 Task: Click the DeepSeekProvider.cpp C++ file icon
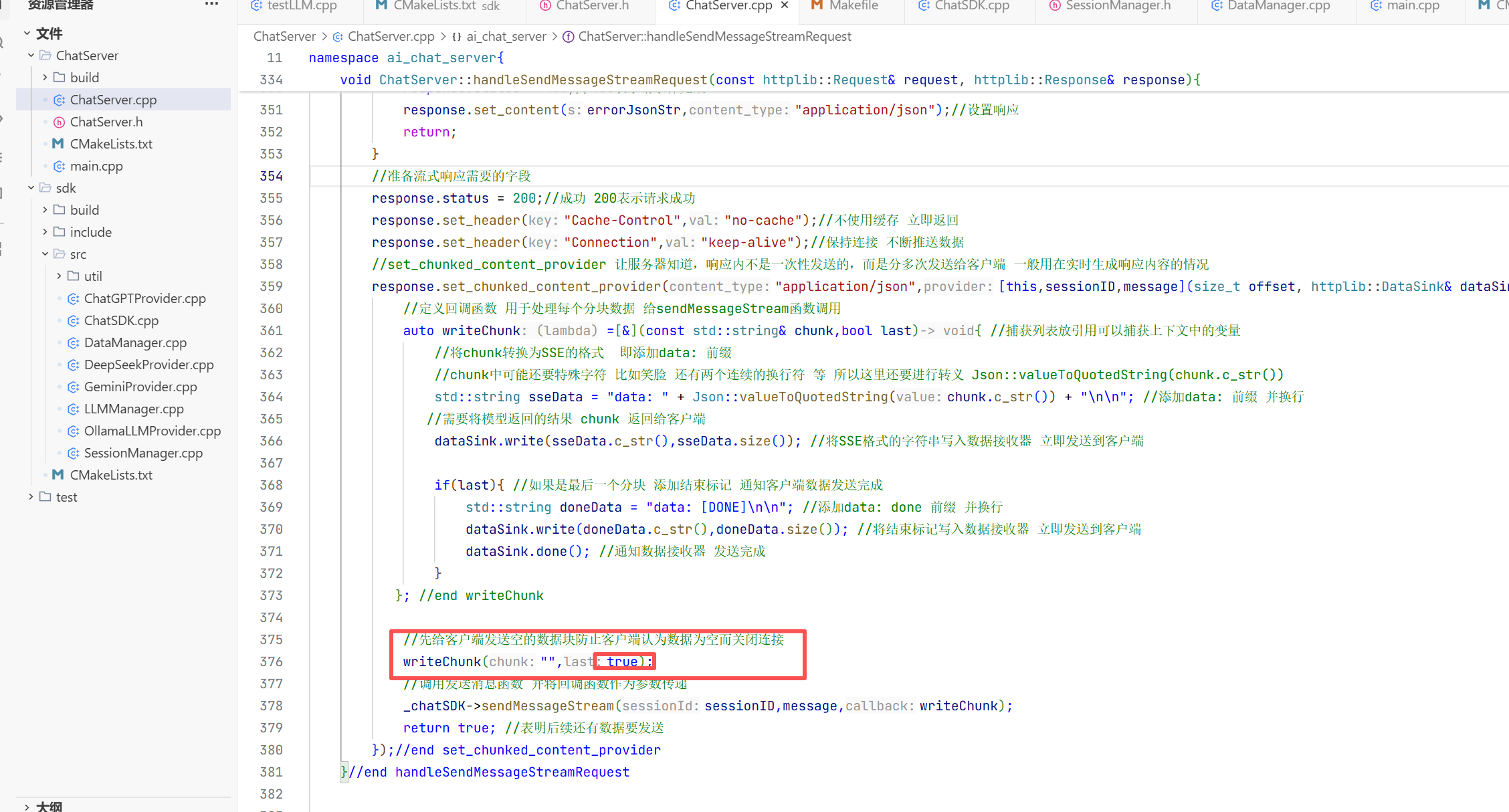tap(73, 365)
